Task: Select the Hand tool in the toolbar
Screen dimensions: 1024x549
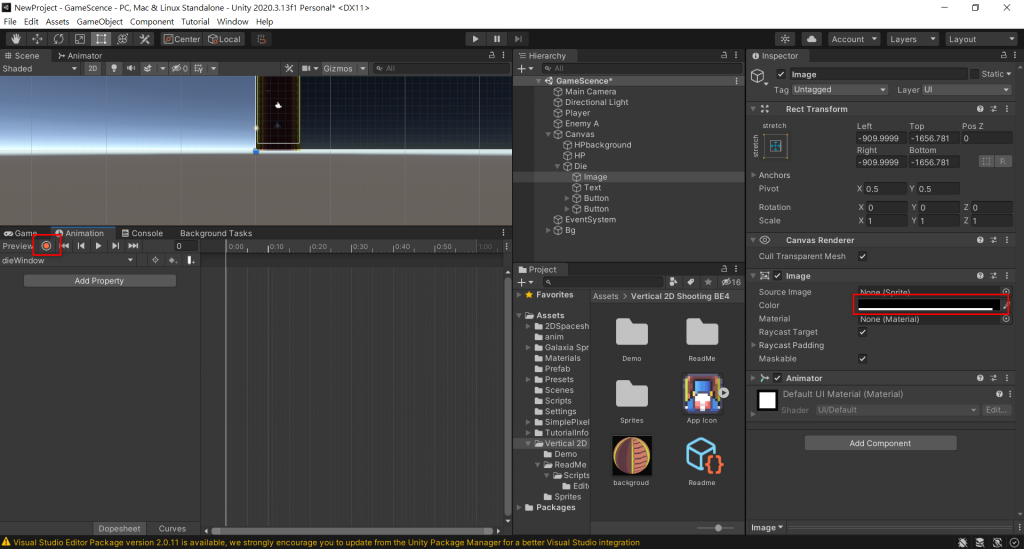Action: [x=14, y=39]
